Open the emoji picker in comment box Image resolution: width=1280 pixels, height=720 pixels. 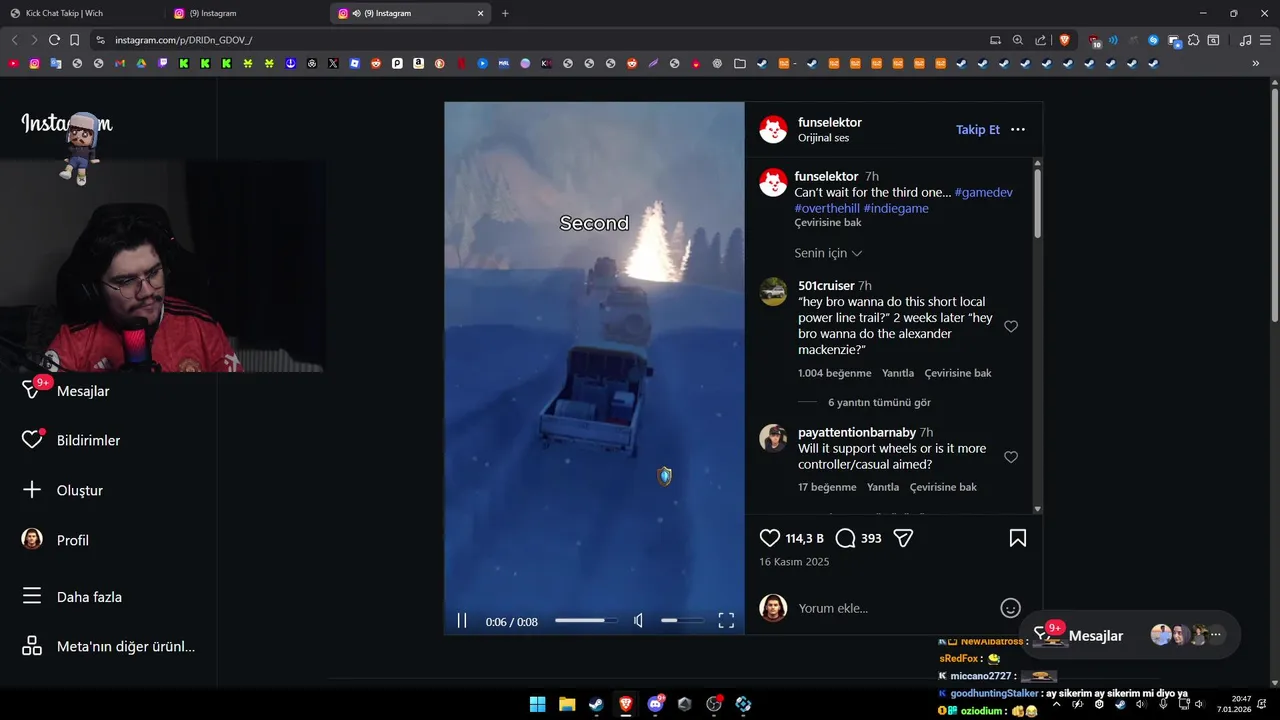tap(1011, 608)
